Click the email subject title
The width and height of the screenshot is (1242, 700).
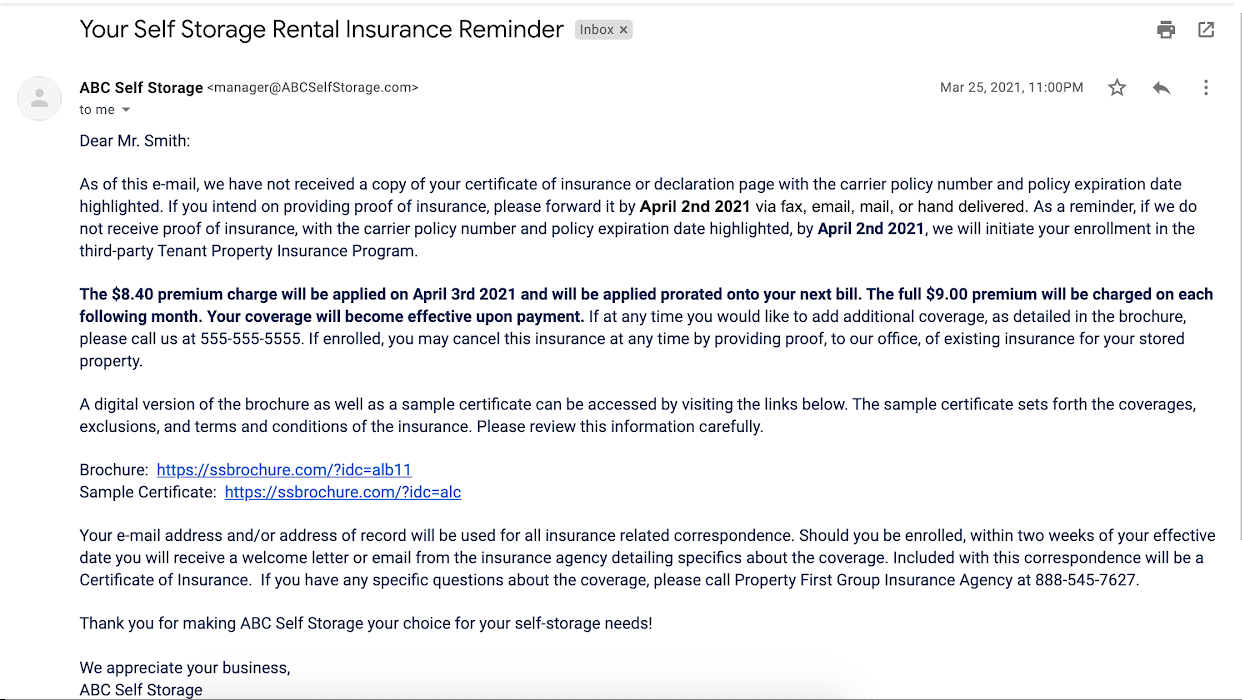(321, 30)
